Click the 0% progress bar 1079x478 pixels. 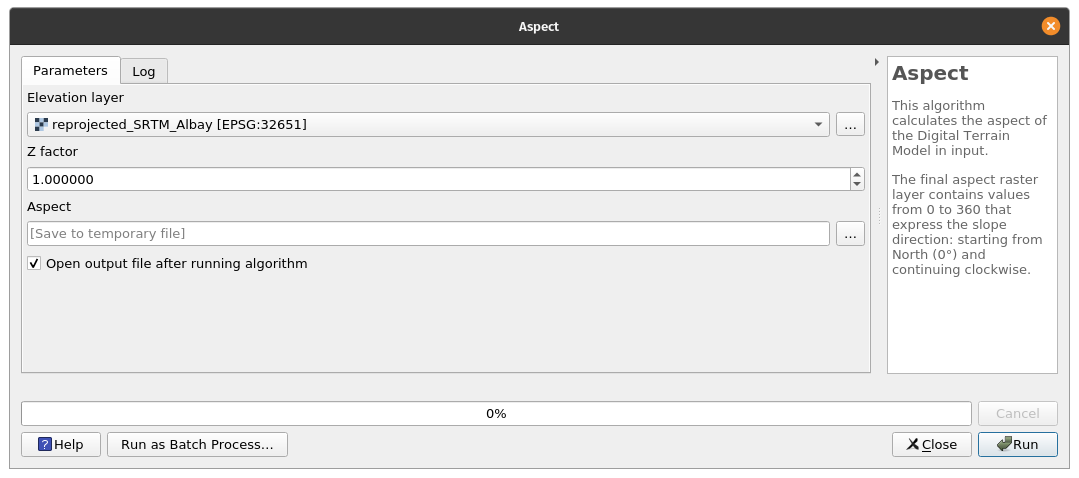(496, 413)
